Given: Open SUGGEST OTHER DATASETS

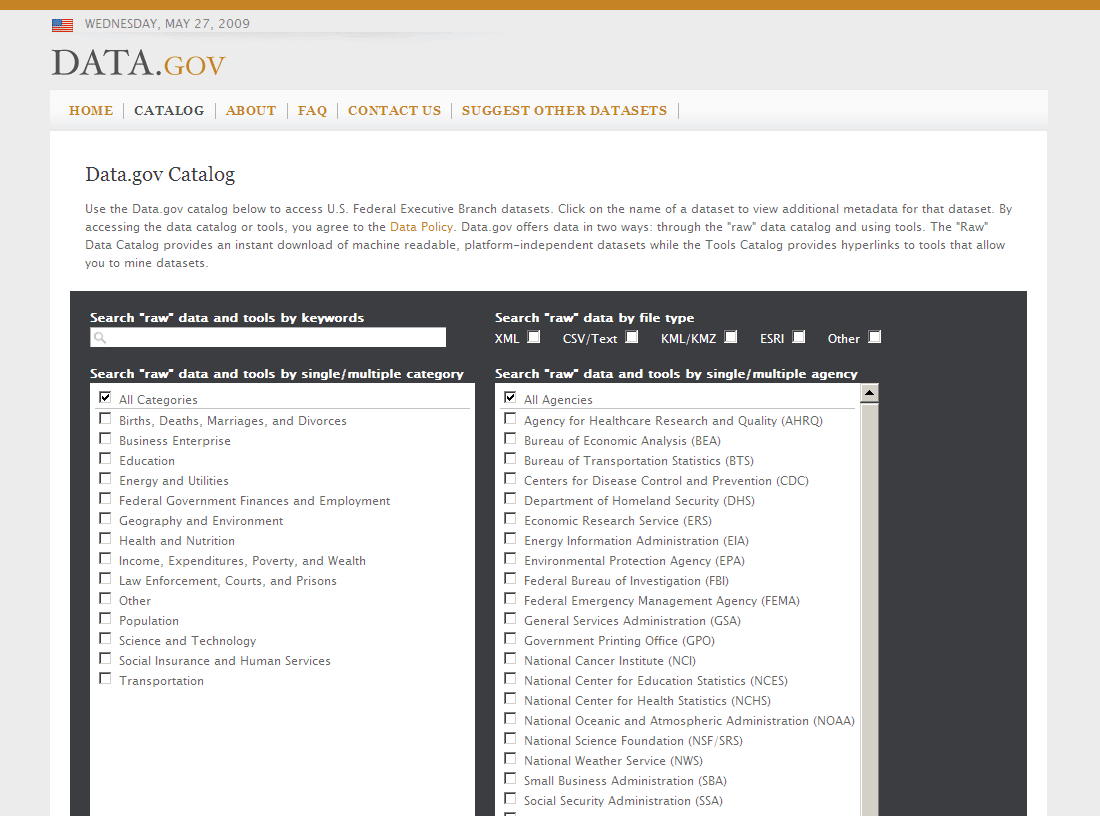Looking at the screenshot, I should pos(564,110).
